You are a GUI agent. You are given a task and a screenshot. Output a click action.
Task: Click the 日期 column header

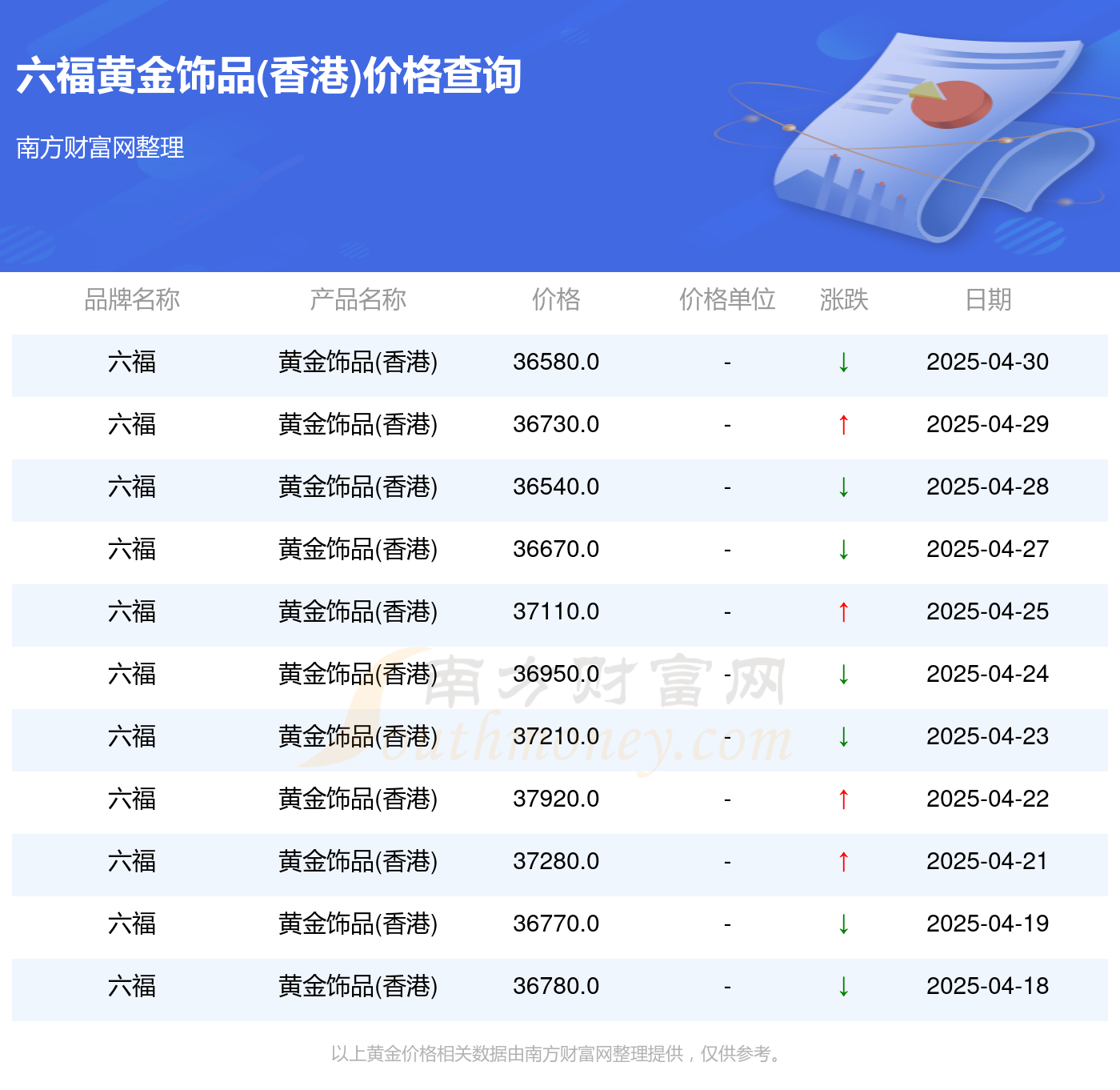[x=988, y=299]
